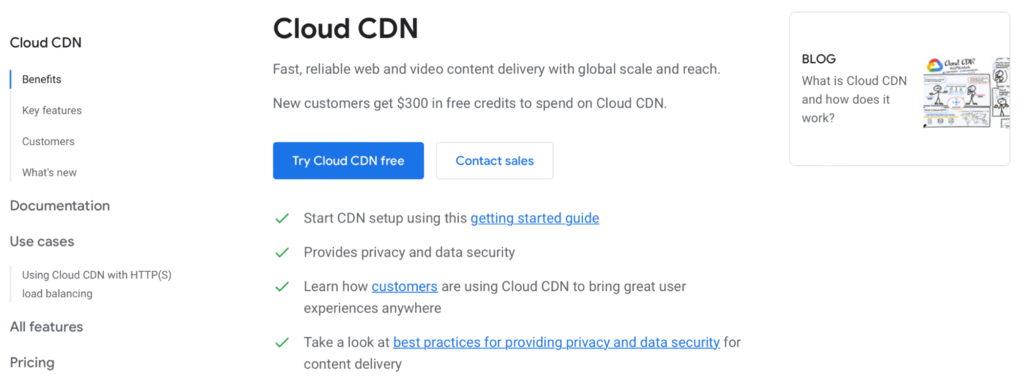Click the BLOG label on the card

click(x=818, y=59)
